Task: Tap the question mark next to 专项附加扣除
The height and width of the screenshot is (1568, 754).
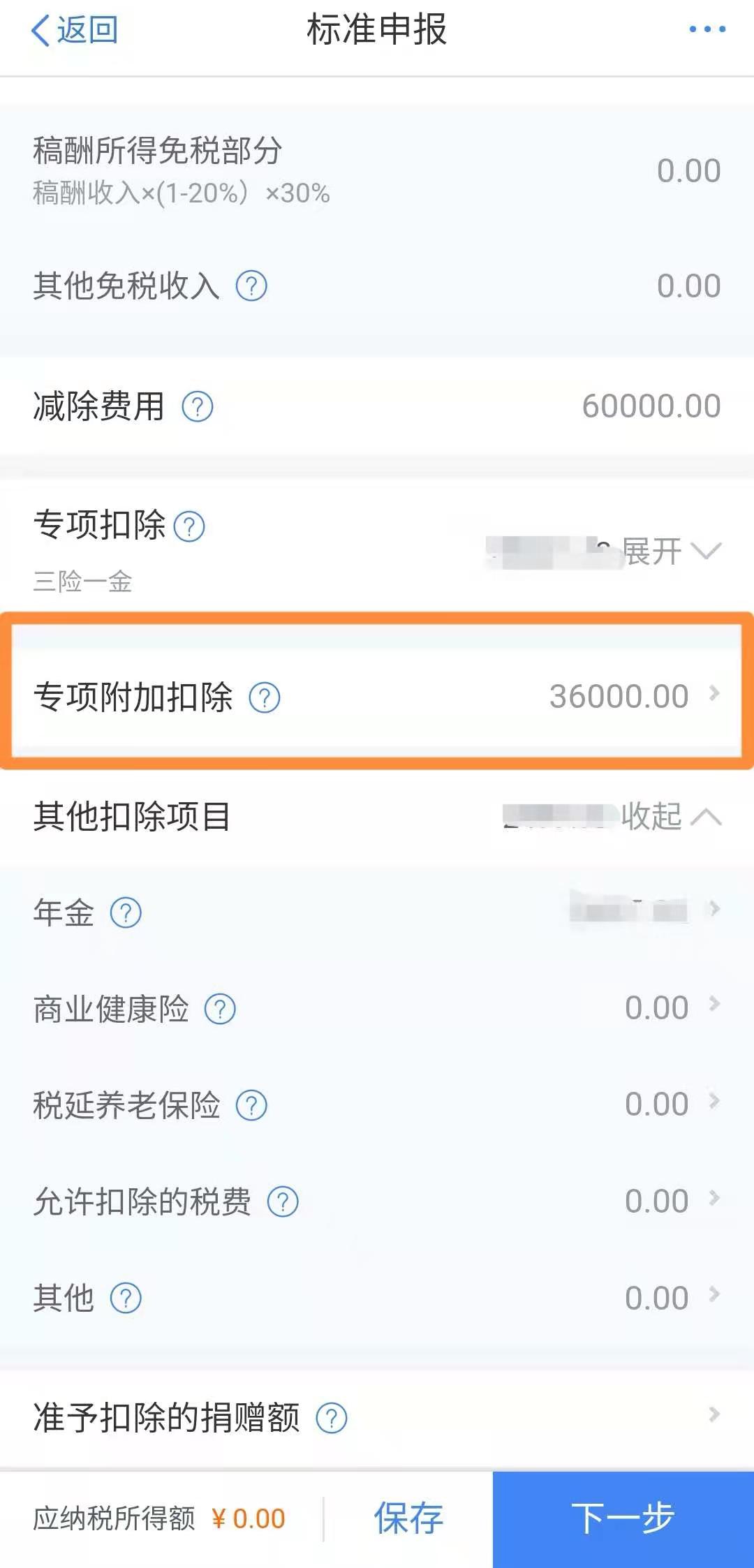Action: [x=265, y=697]
